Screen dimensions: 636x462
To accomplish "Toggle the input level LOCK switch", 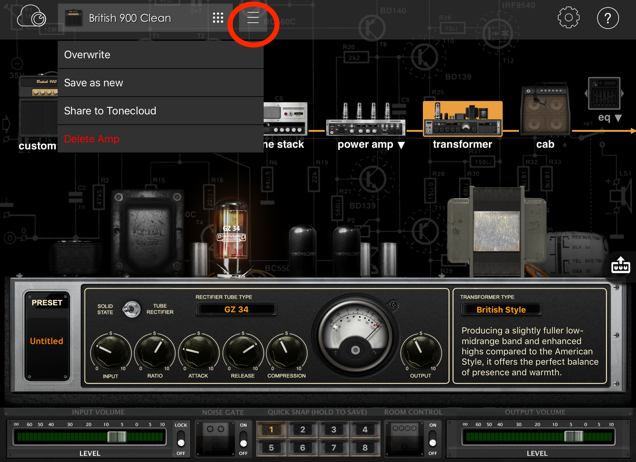I will [181, 440].
